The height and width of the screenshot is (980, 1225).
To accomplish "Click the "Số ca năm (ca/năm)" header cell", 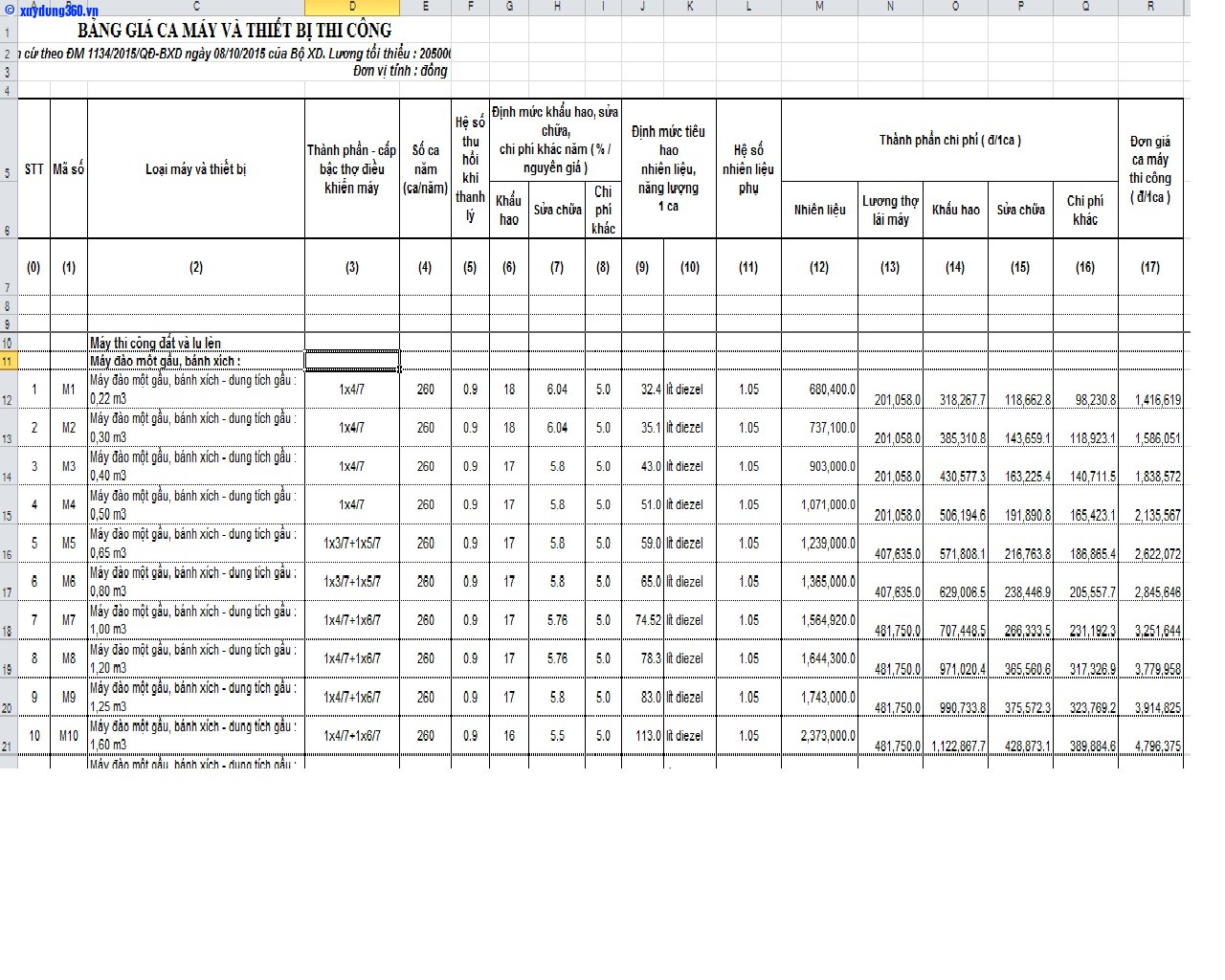I will (426, 169).
